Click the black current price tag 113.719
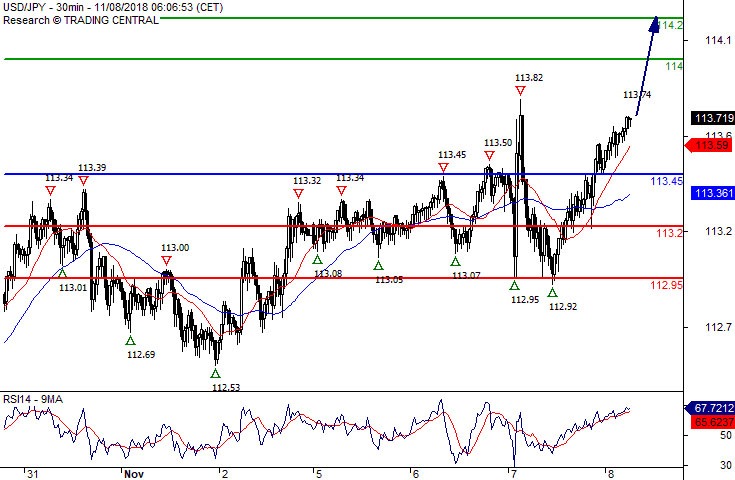 coord(712,118)
